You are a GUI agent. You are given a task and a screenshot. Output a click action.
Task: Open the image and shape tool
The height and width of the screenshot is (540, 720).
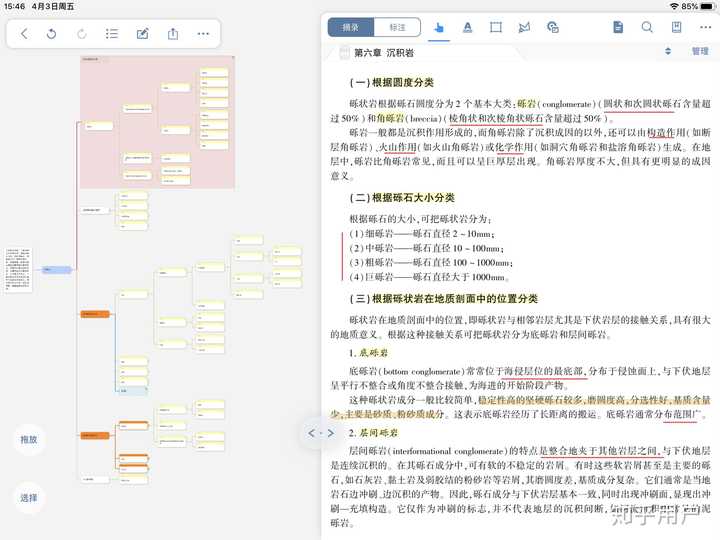(553, 28)
